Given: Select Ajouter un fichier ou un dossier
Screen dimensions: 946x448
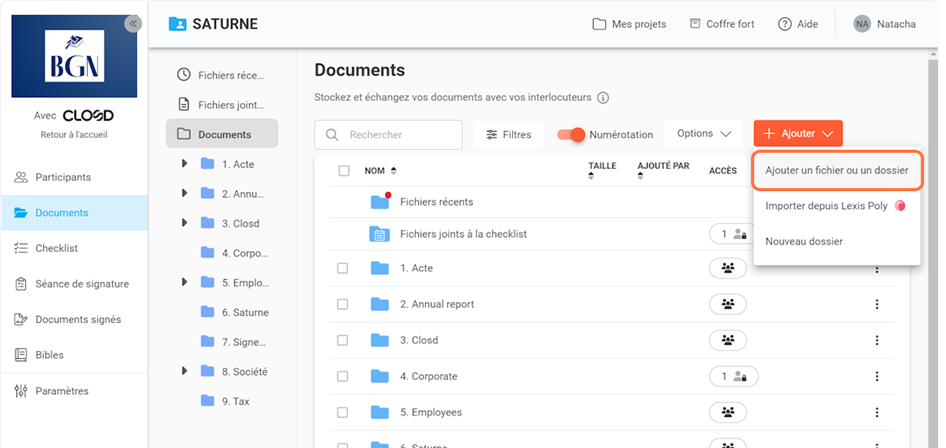Looking at the screenshot, I should 836,171.
